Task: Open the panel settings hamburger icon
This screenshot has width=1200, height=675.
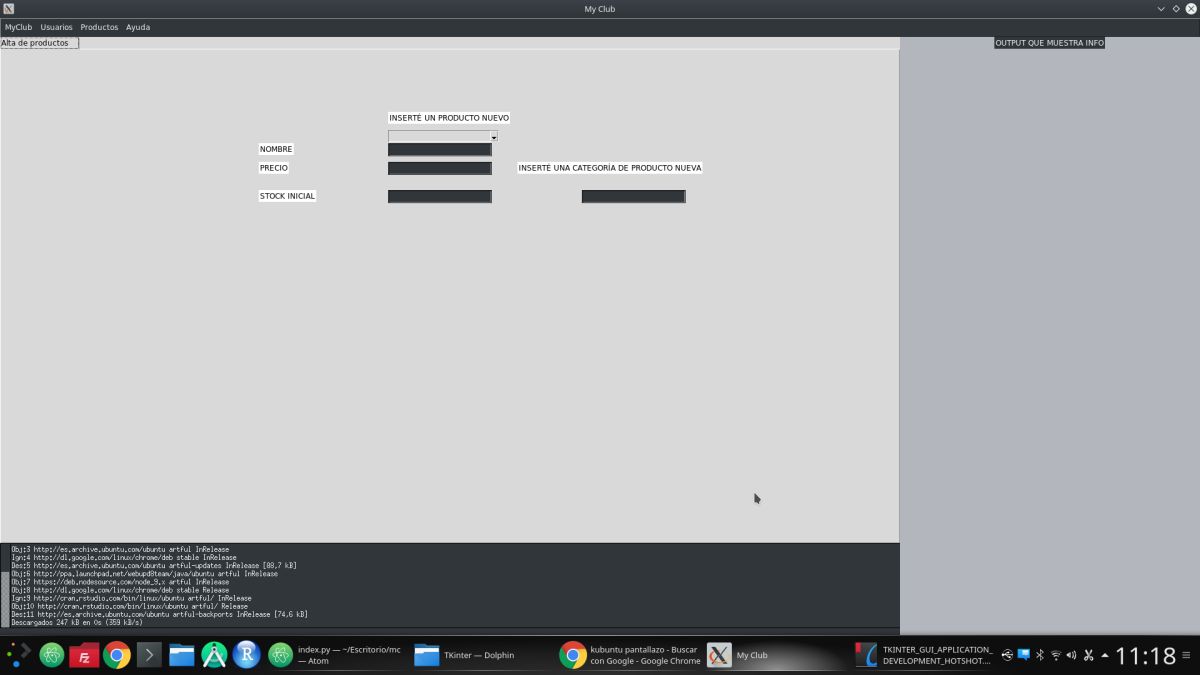Action: (1187, 656)
